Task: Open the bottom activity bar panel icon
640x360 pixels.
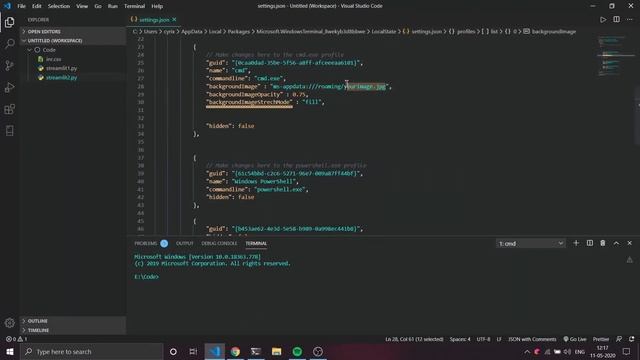Action: 9,131
